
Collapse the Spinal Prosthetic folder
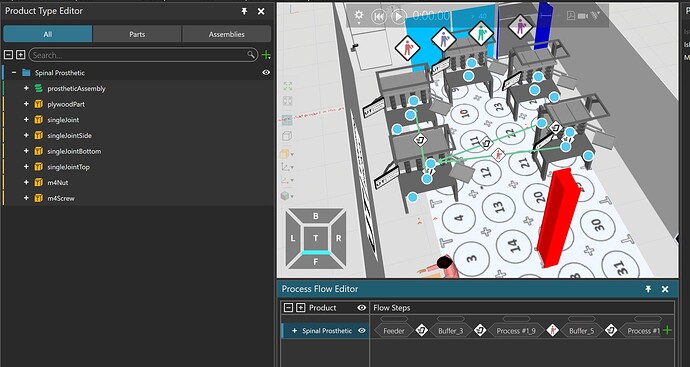pos(14,73)
